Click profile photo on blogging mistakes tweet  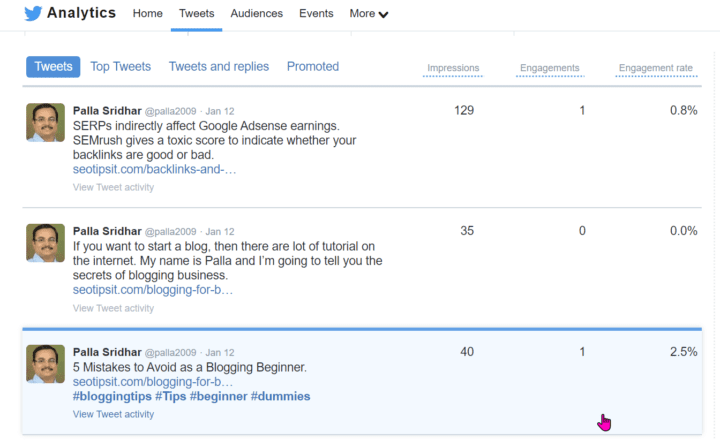(45, 364)
